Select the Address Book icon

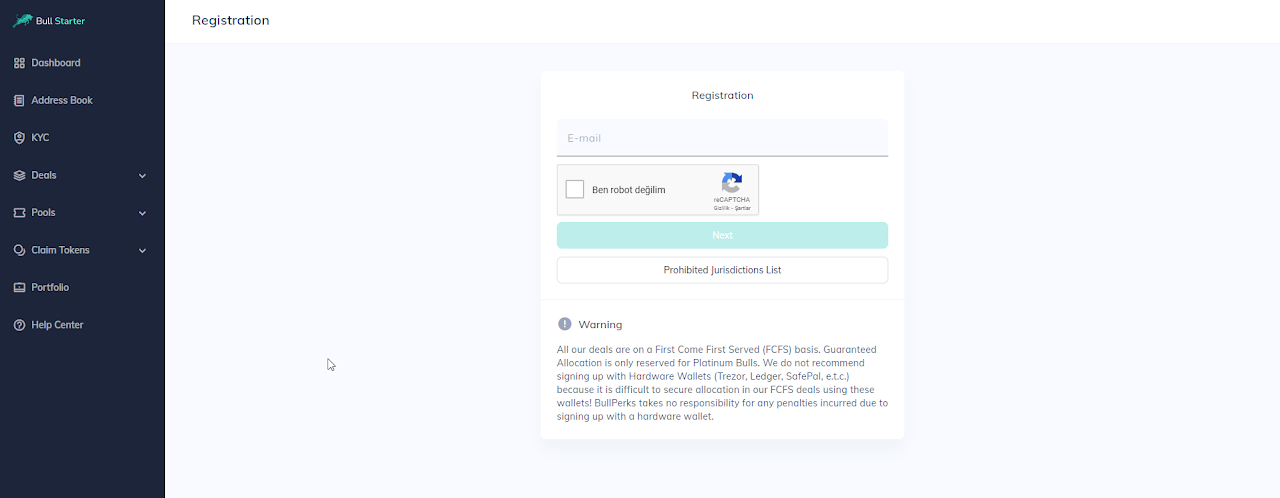(19, 100)
